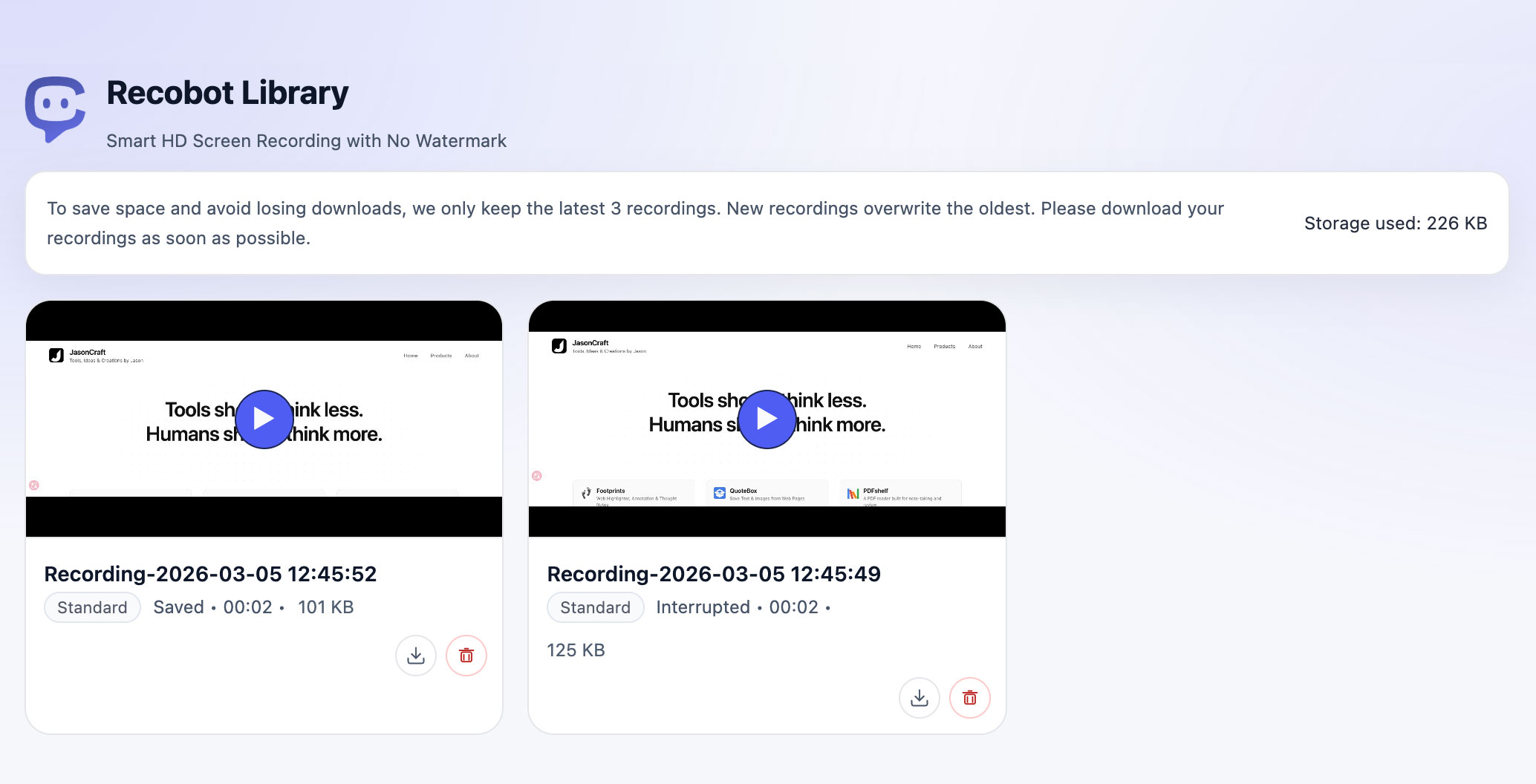Play the Recording-2026-03-05 12:45:52 video

[x=264, y=419]
